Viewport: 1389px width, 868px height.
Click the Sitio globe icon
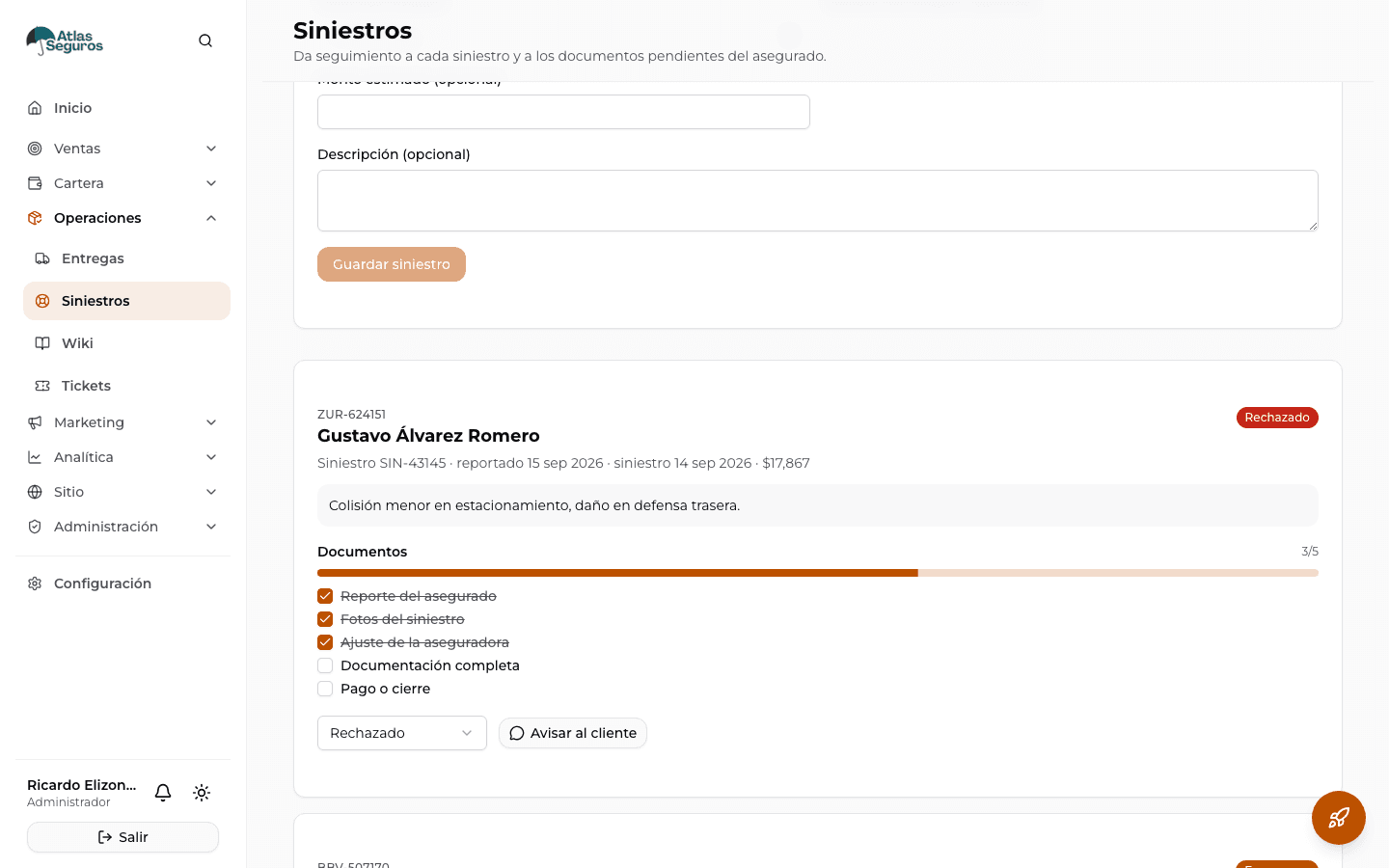(35, 492)
